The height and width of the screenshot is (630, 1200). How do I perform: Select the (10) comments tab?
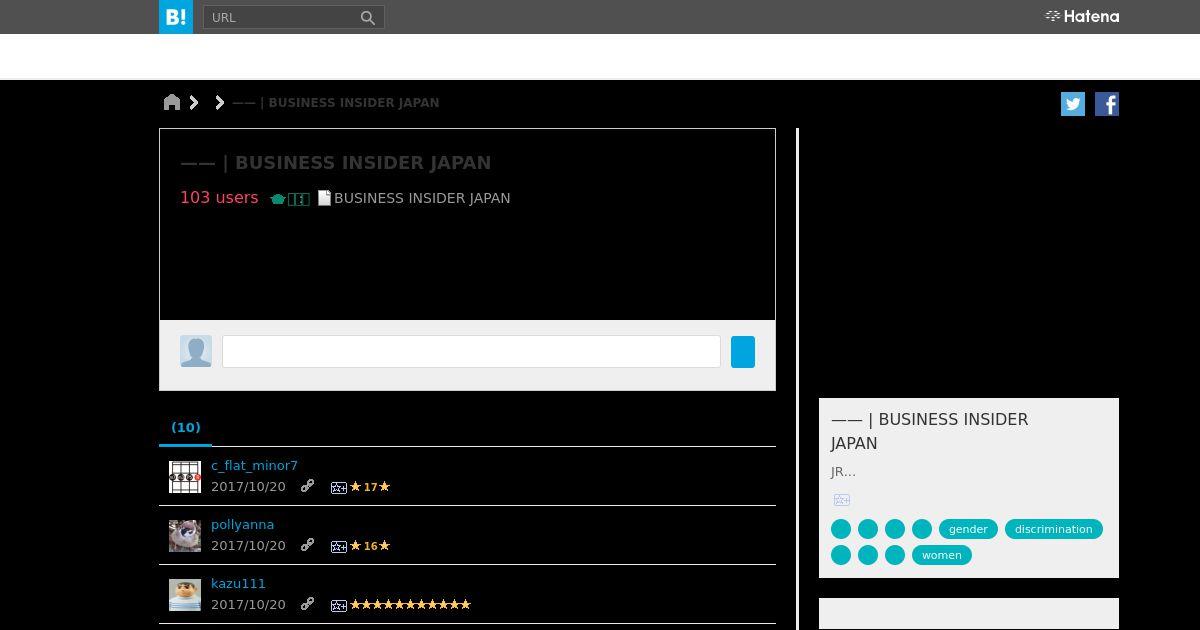click(186, 427)
